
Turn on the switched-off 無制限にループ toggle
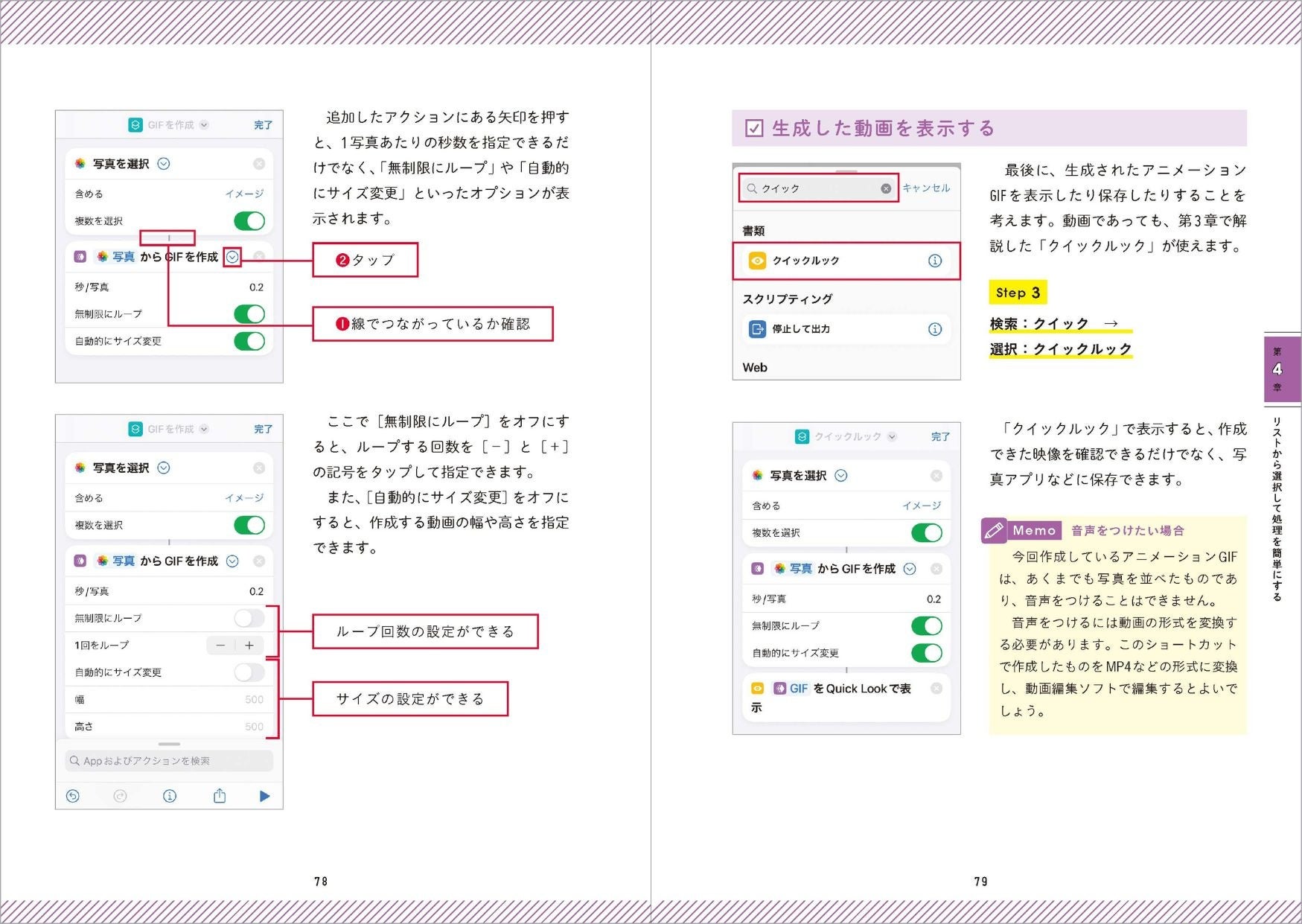(249, 618)
